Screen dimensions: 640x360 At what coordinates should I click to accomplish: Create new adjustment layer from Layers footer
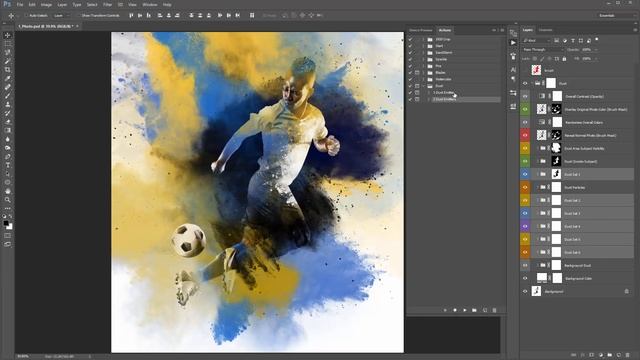[x=600, y=355]
